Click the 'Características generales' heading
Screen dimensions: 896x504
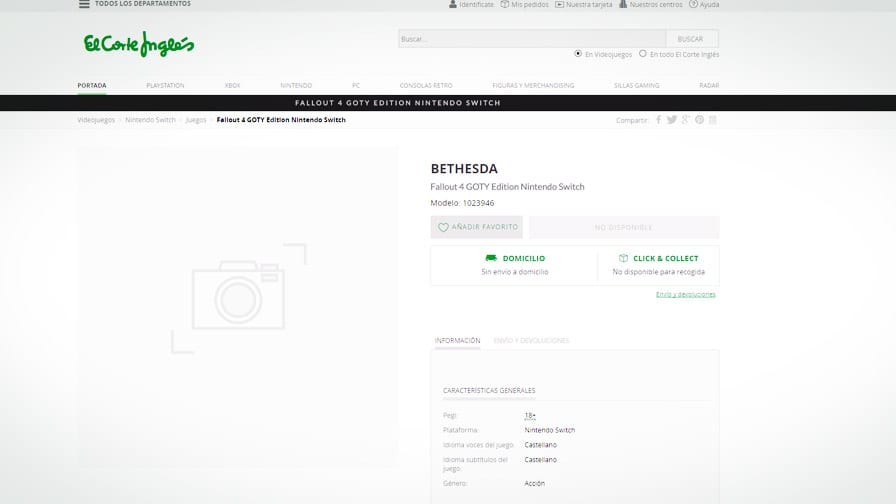489,391
